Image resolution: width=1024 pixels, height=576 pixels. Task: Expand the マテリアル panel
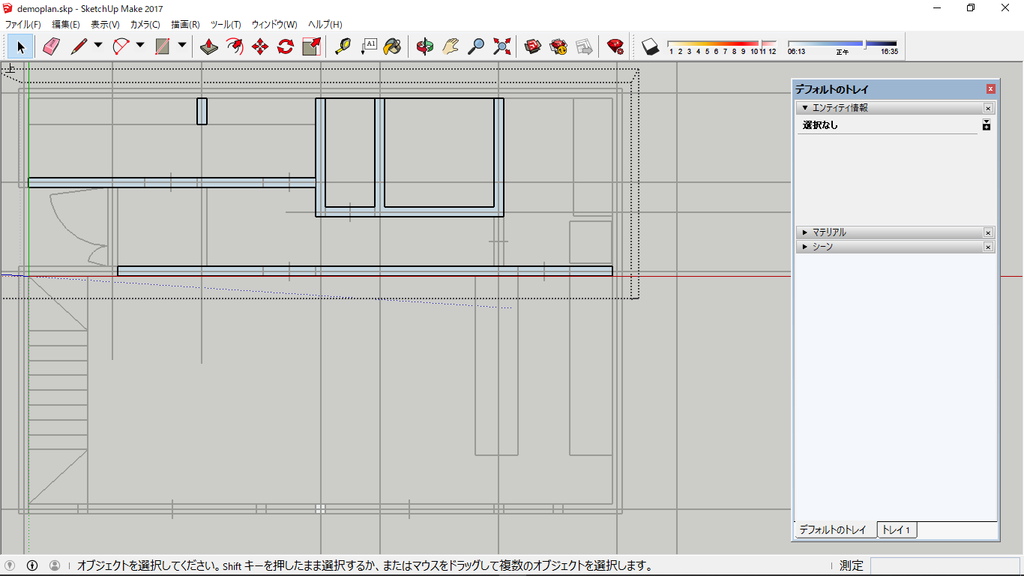(805, 232)
